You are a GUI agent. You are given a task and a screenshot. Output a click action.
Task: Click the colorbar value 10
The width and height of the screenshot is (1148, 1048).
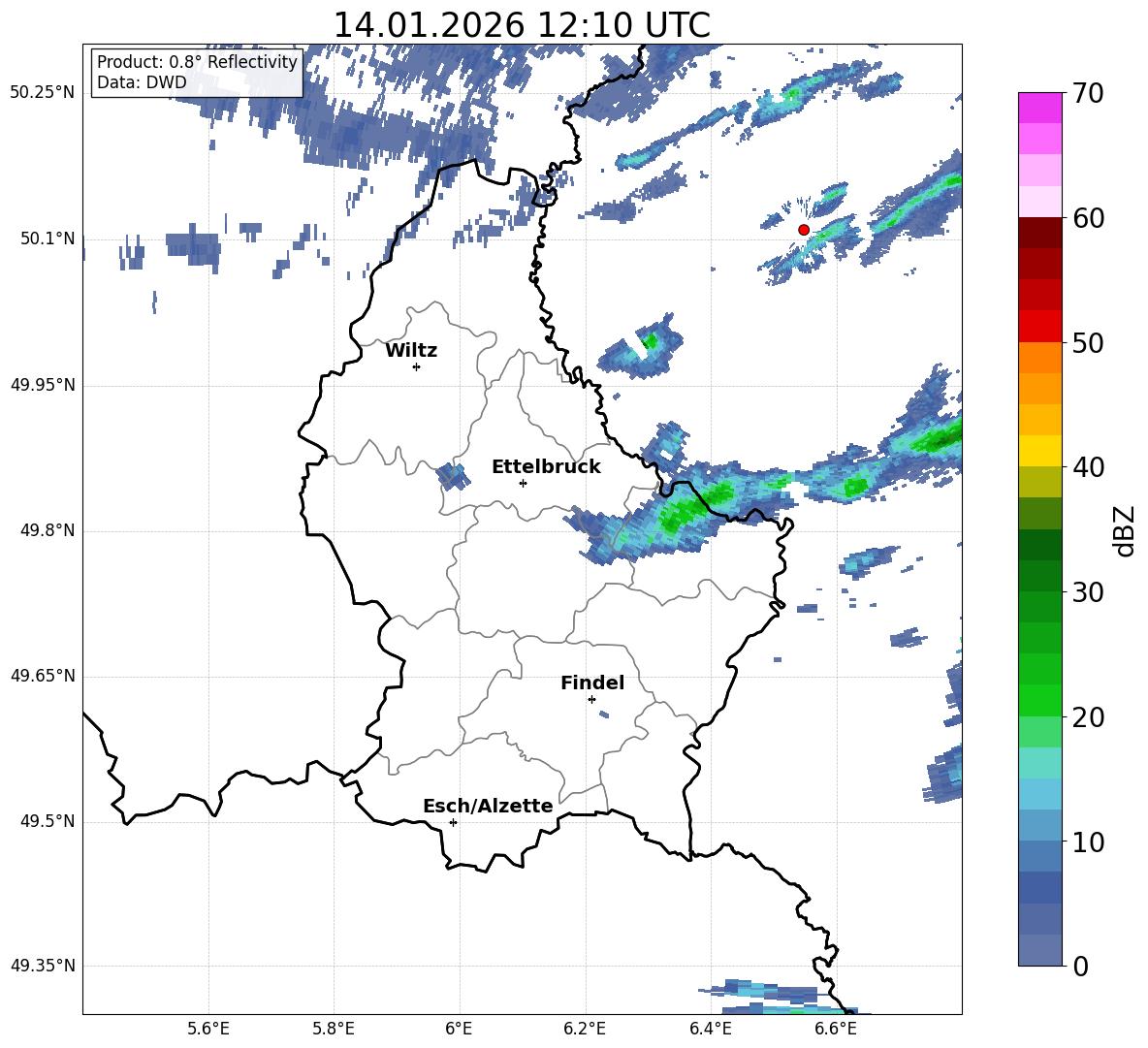tap(1088, 842)
